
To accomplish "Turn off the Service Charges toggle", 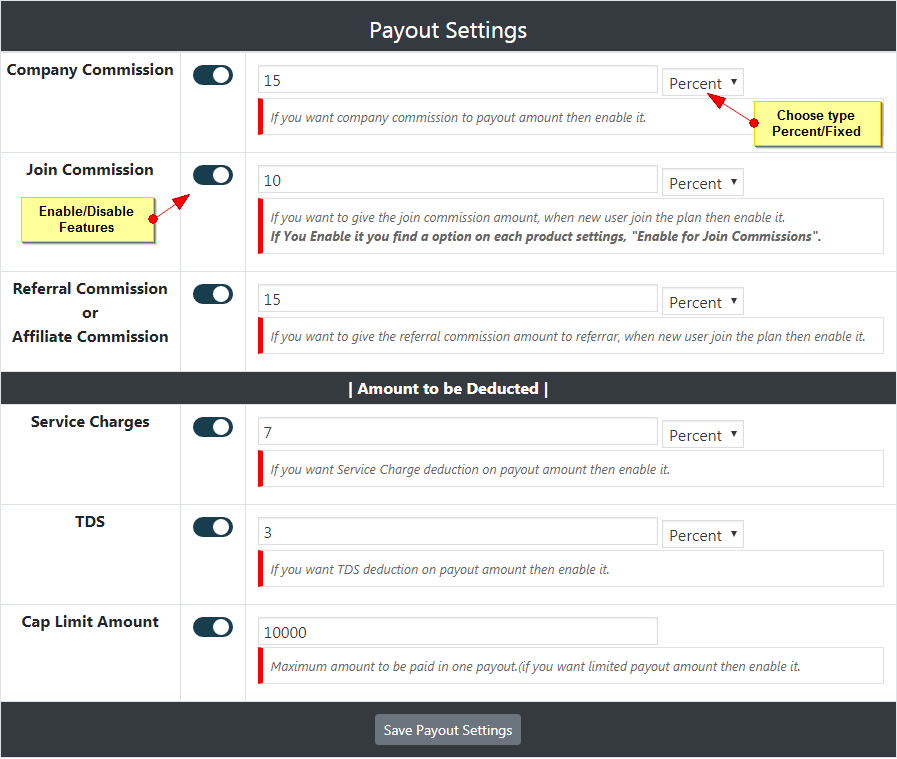I will coord(212,426).
